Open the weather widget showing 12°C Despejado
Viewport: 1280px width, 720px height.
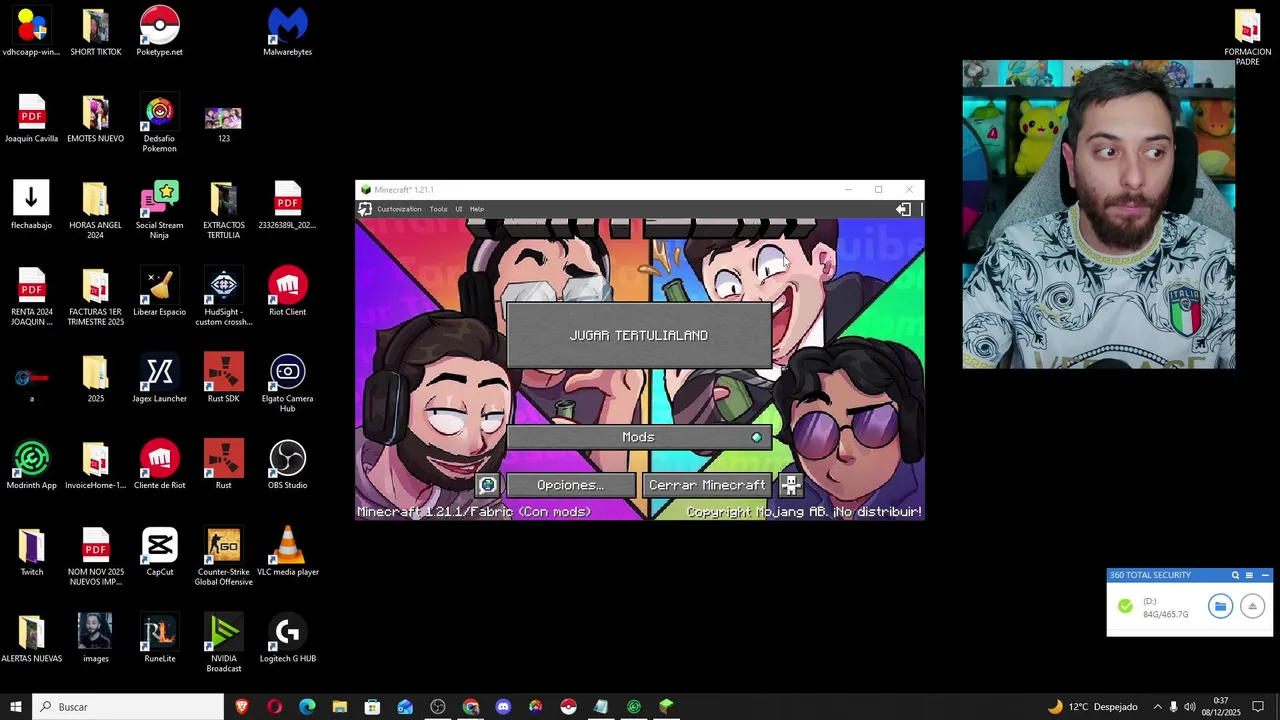[x=1092, y=707]
